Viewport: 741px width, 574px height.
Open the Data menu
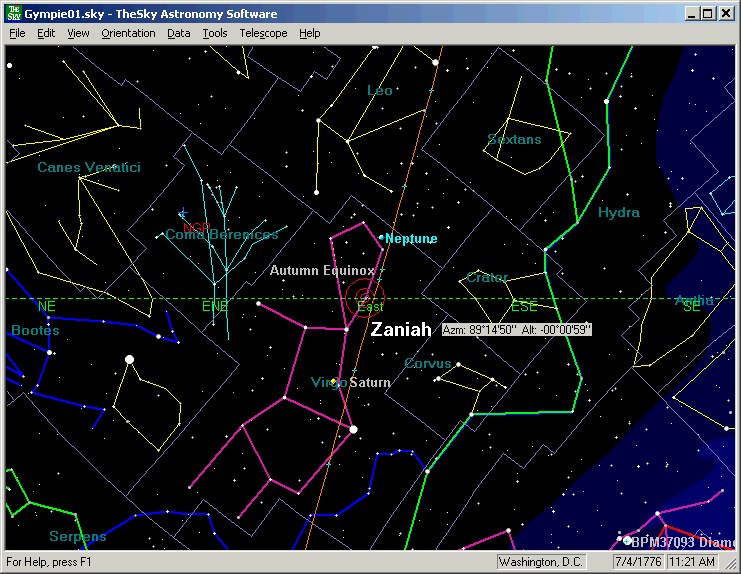coord(178,33)
